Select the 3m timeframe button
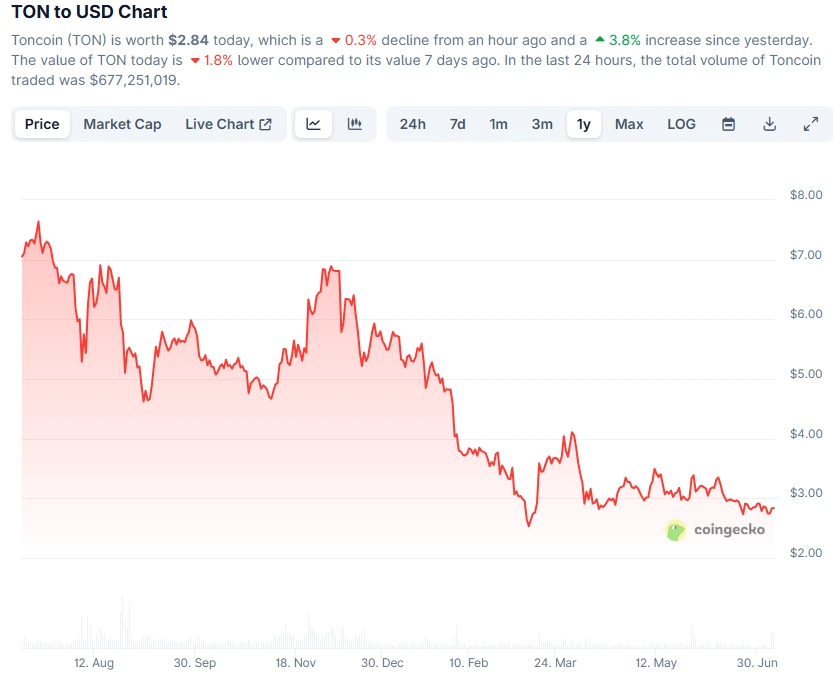The width and height of the screenshot is (833, 691). pos(541,123)
